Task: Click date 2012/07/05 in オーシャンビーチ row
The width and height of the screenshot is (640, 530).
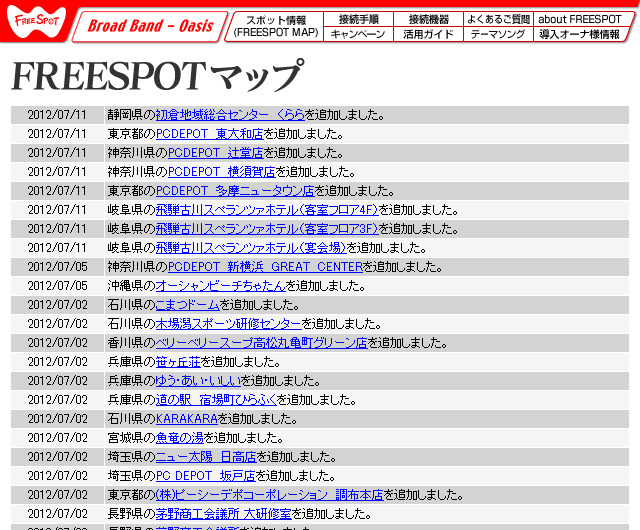Action: point(57,286)
